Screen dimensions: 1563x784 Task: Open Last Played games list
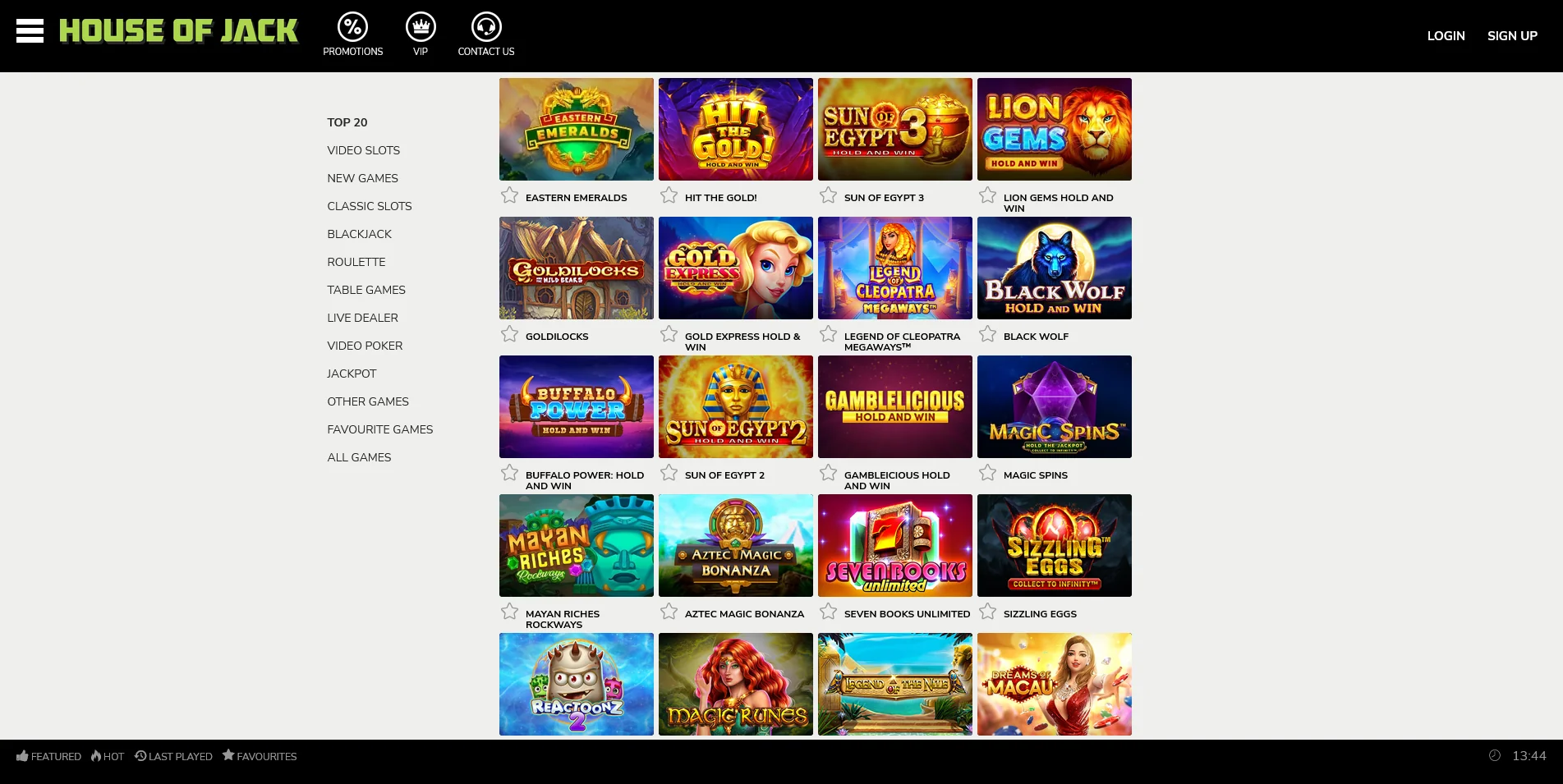pos(173,756)
